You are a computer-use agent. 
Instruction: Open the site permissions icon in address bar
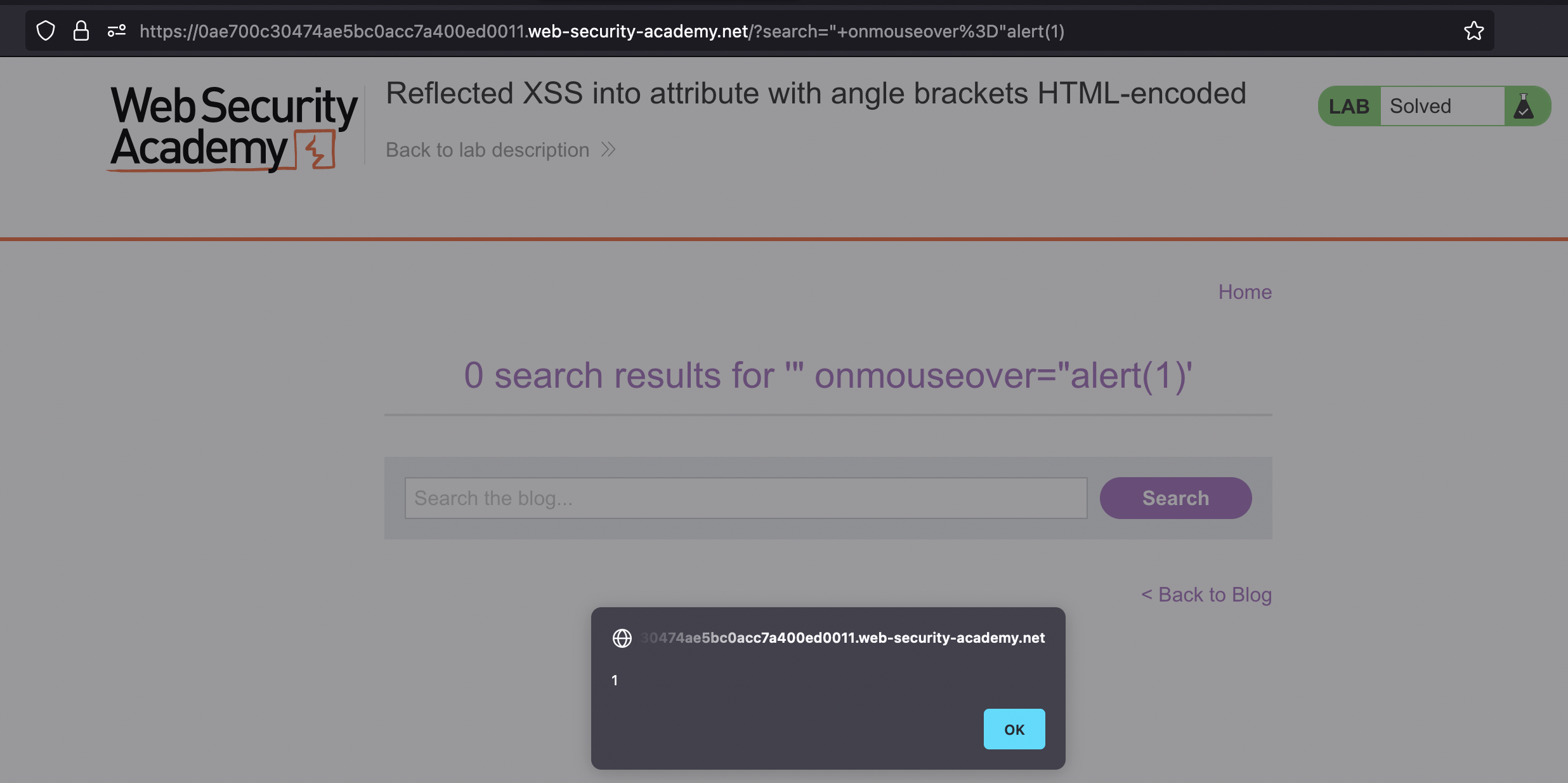tap(117, 30)
